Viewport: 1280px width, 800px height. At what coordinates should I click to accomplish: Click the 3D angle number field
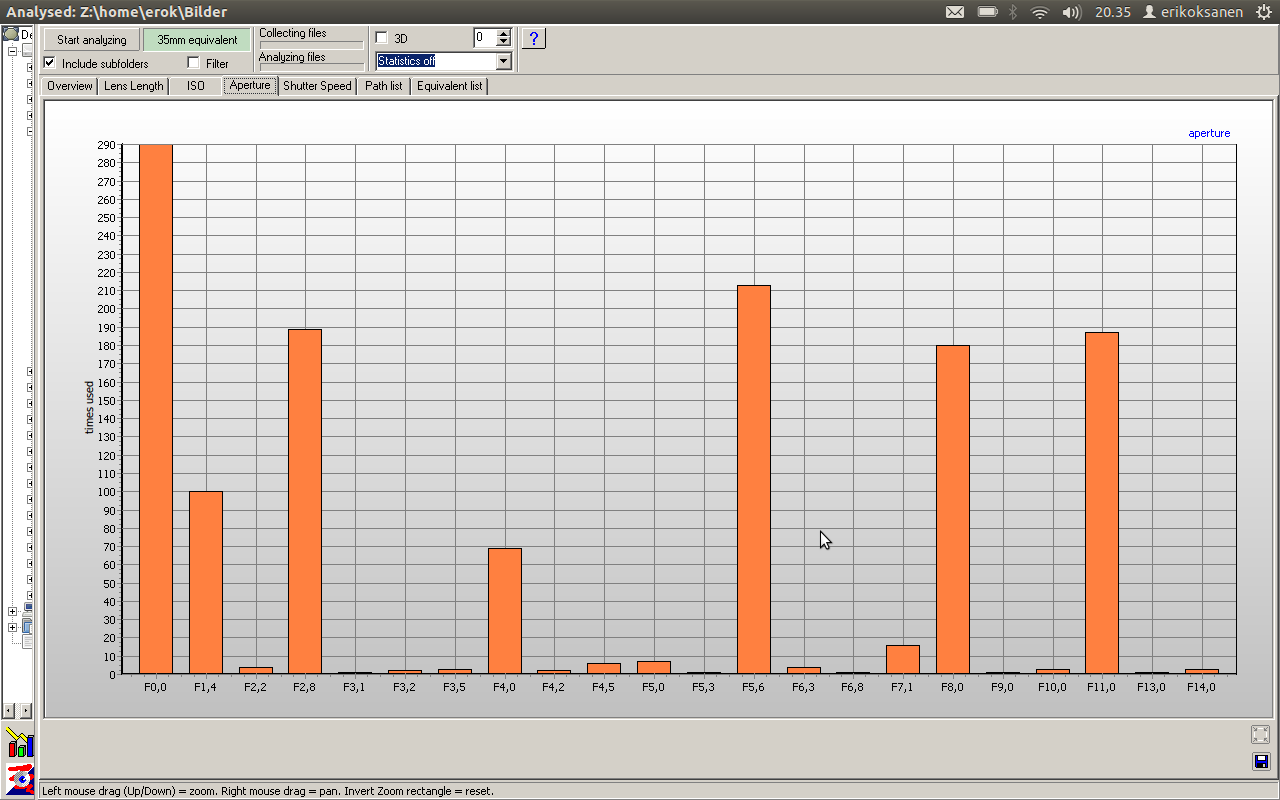click(x=484, y=38)
